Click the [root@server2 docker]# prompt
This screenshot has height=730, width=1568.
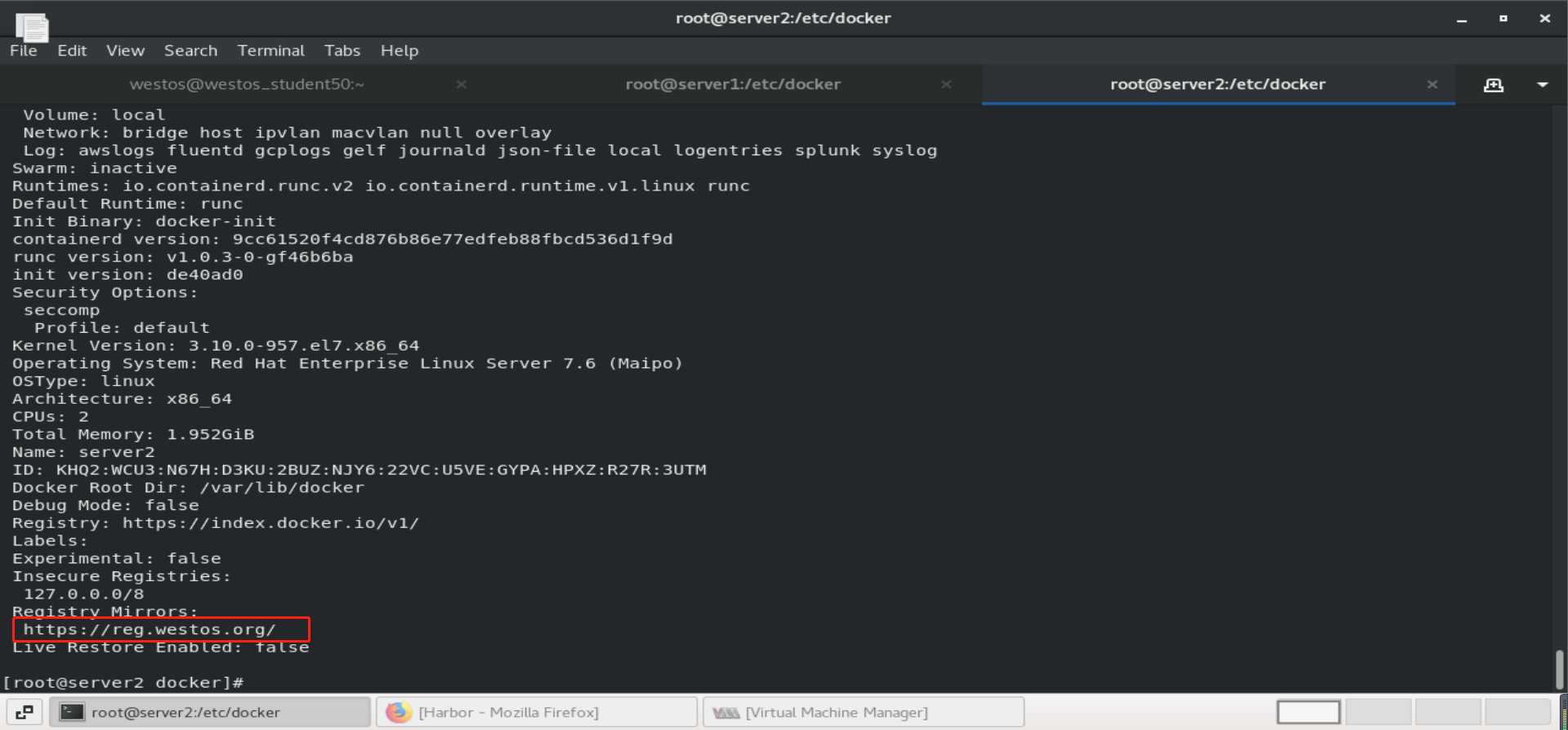(123, 683)
